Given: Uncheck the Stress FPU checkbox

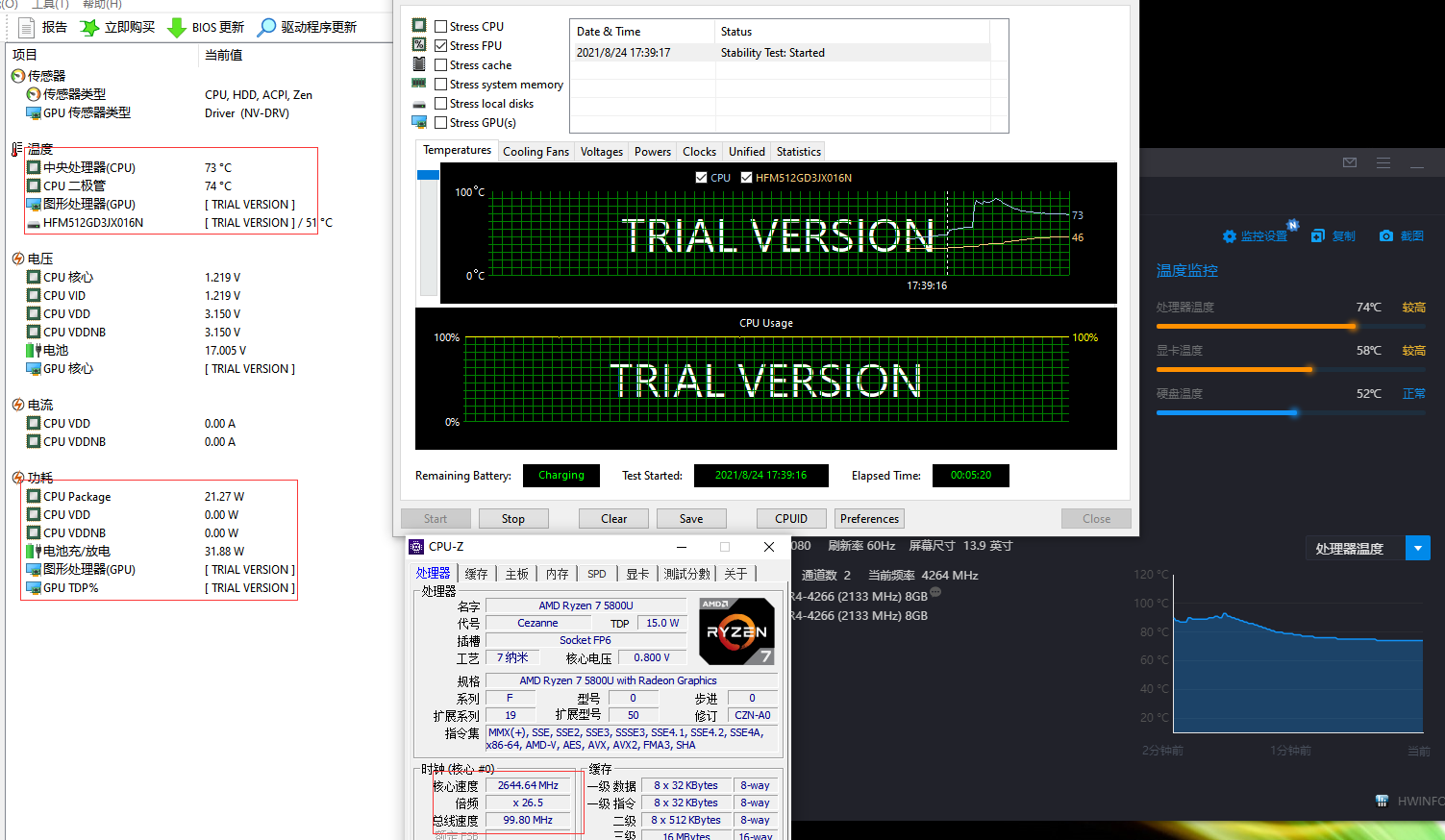Looking at the screenshot, I should point(440,45).
